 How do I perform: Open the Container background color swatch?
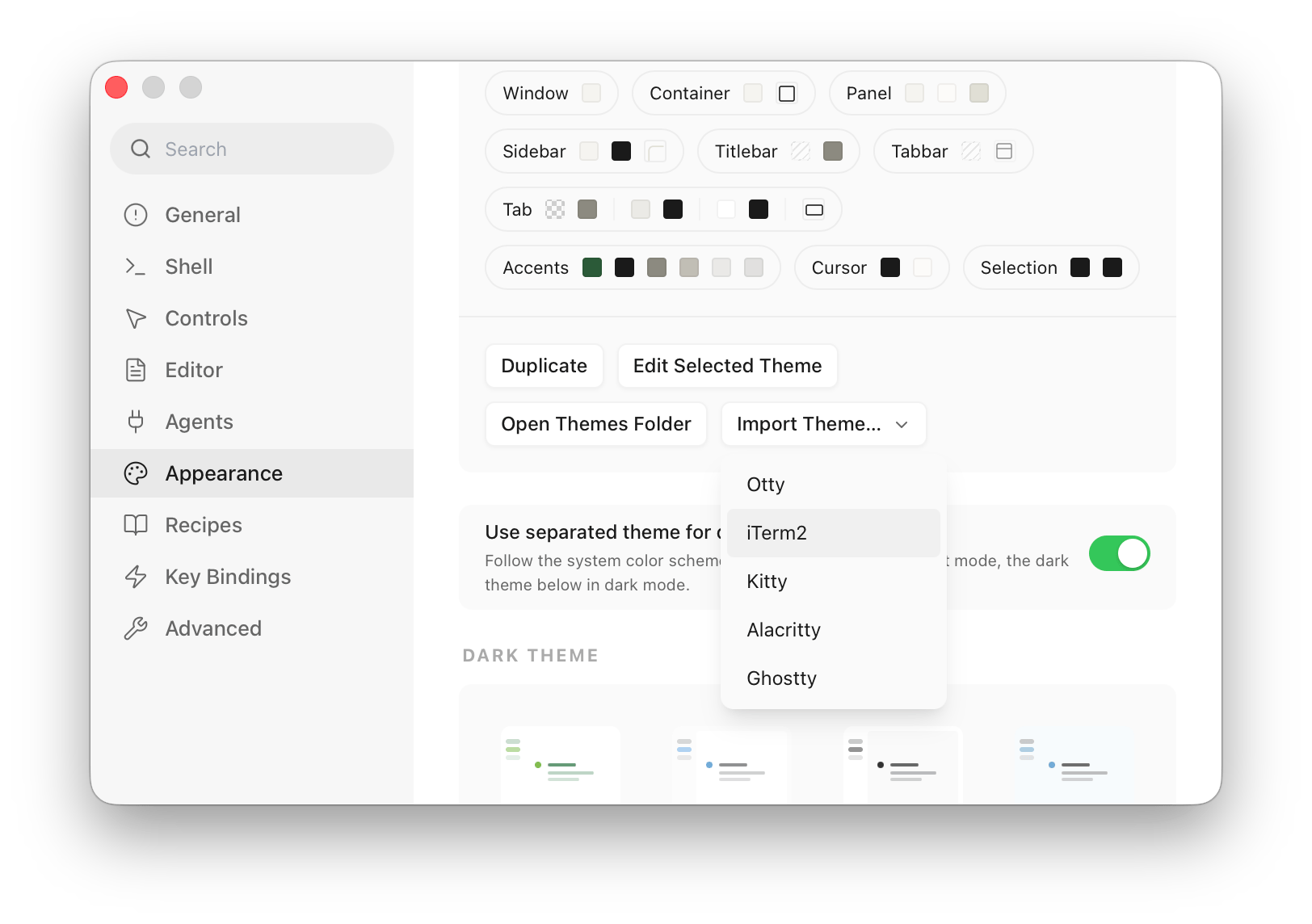pos(753,94)
